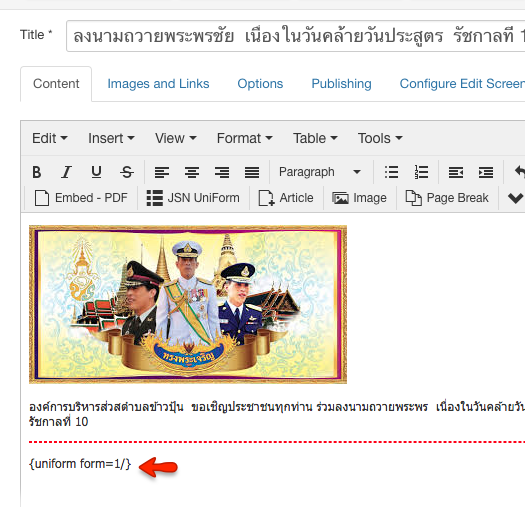Decrease indent of paragraph
The image size is (525, 507).
click(456, 172)
